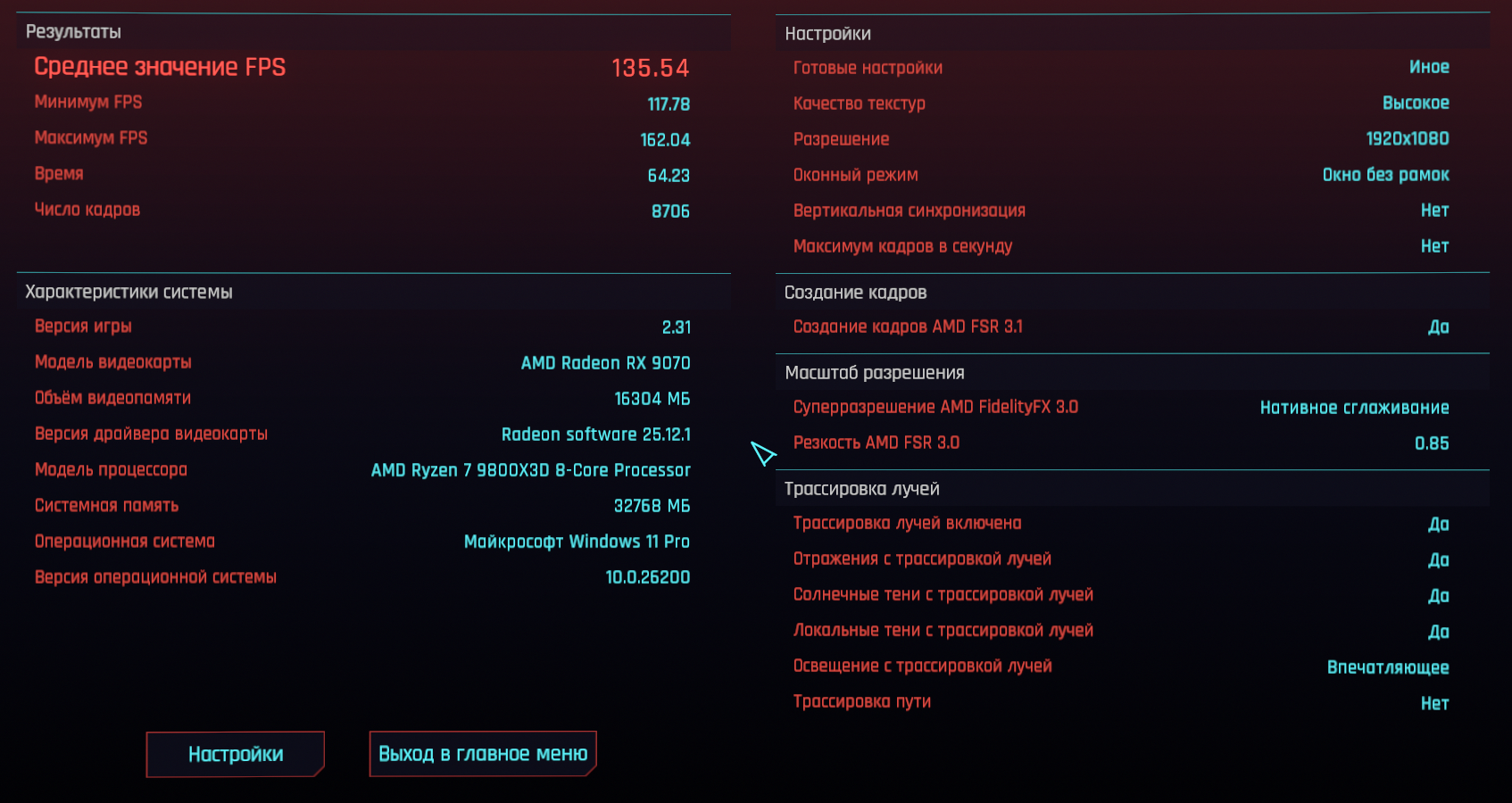This screenshot has height=803, width=1512.
Task: Click the Трассировка пути label
Action: (861, 701)
